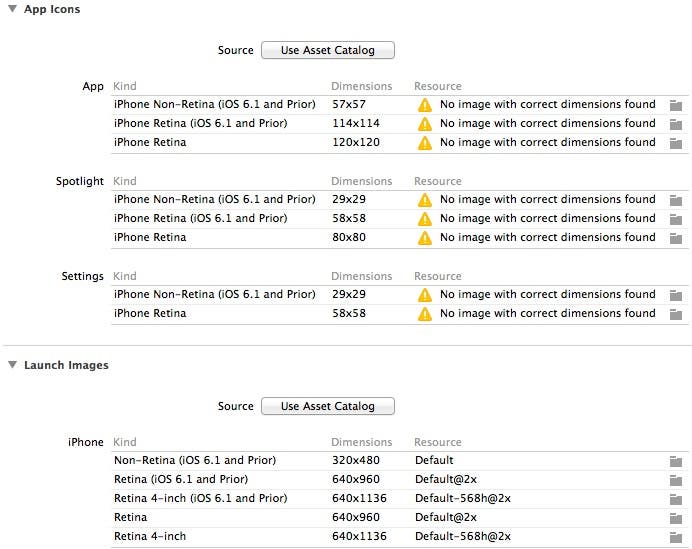Collapse the Launch Images section

tap(11, 366)
